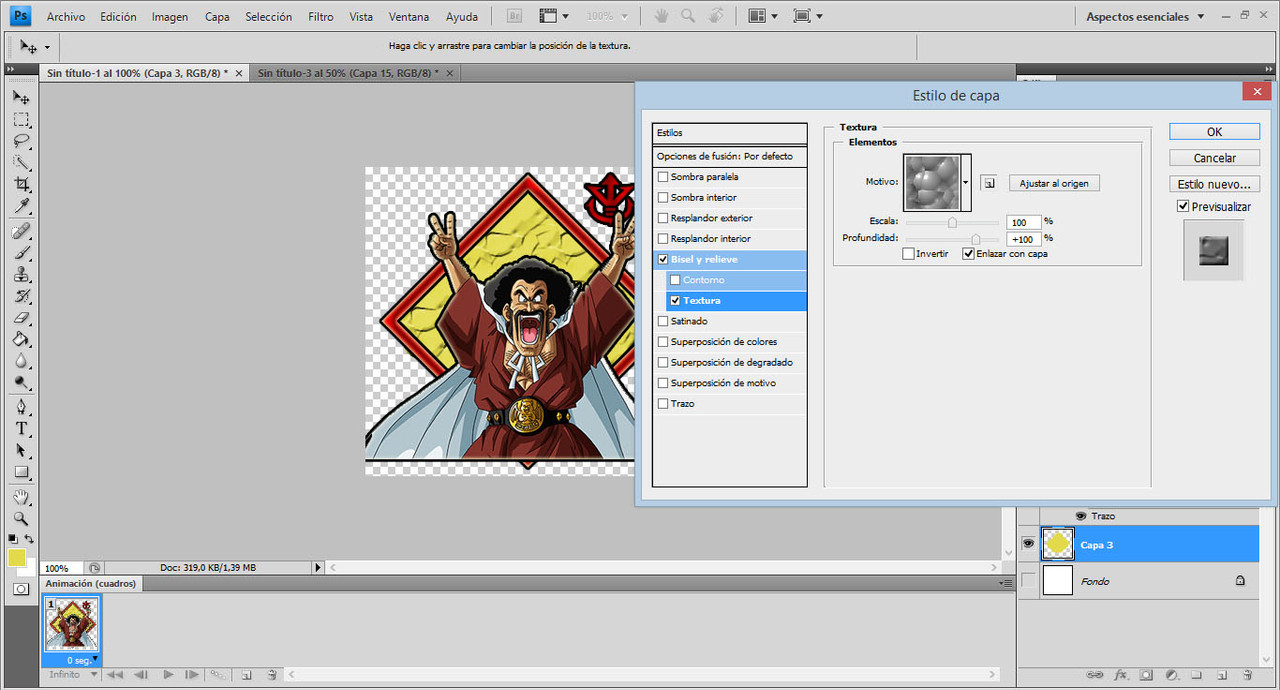Uncheck the Textura checkbox
This screenshot has height=690, width=1280.
[x=676, y=301]
